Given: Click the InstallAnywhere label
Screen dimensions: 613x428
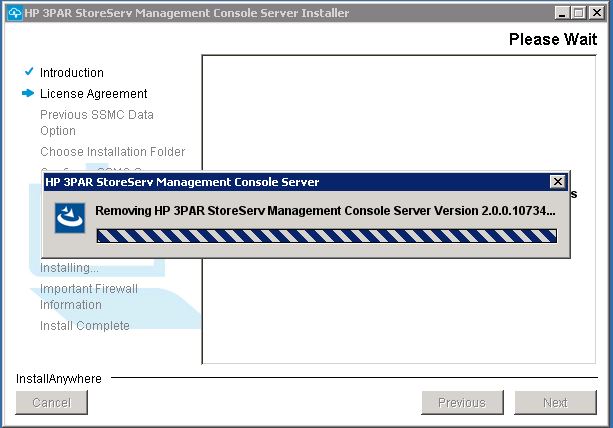Looking at the screenshot, I should coord(59,378).
